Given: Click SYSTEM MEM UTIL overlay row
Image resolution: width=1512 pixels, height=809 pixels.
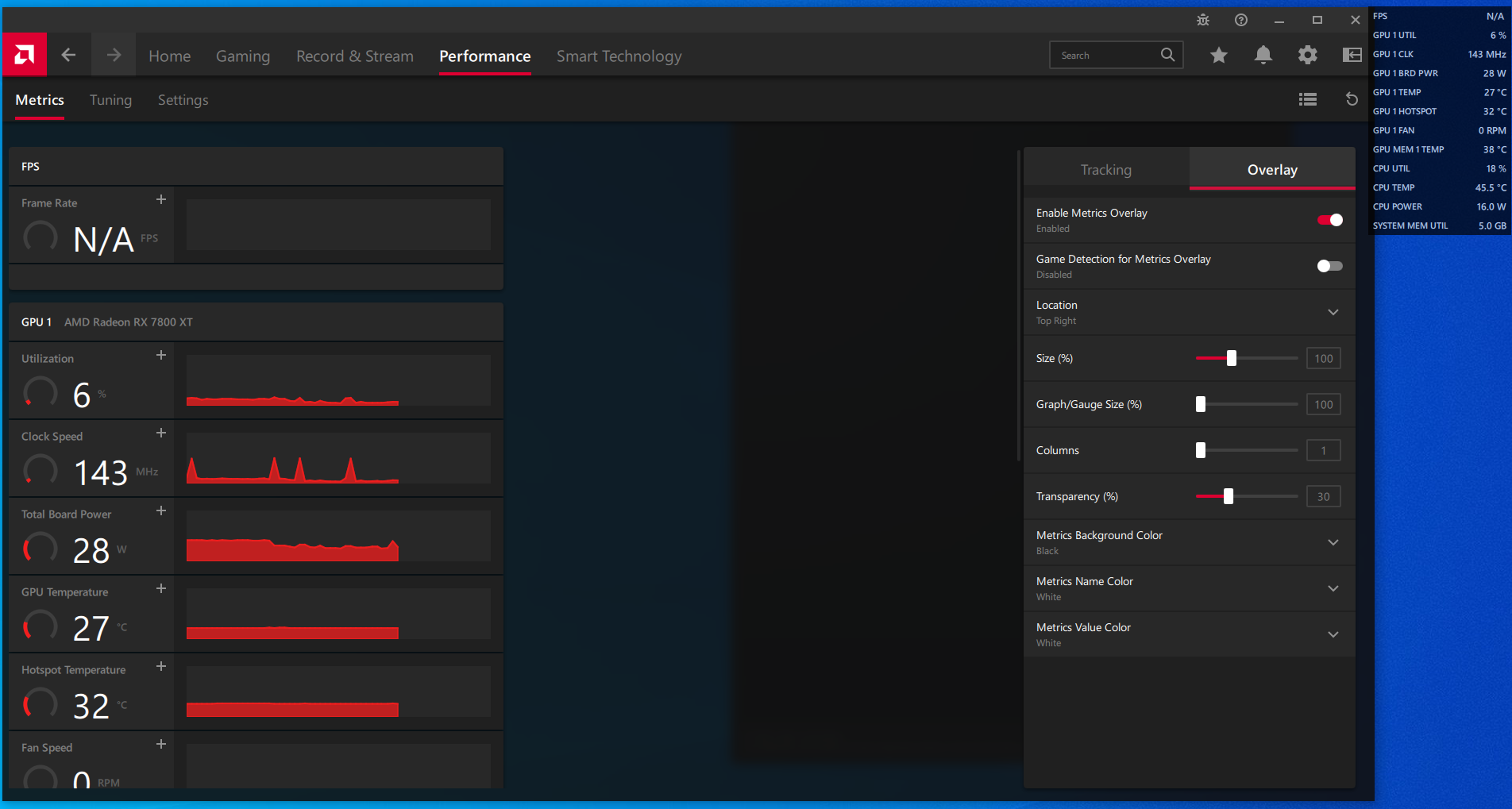Looking at the screenshot, I should click(1439, 225).
